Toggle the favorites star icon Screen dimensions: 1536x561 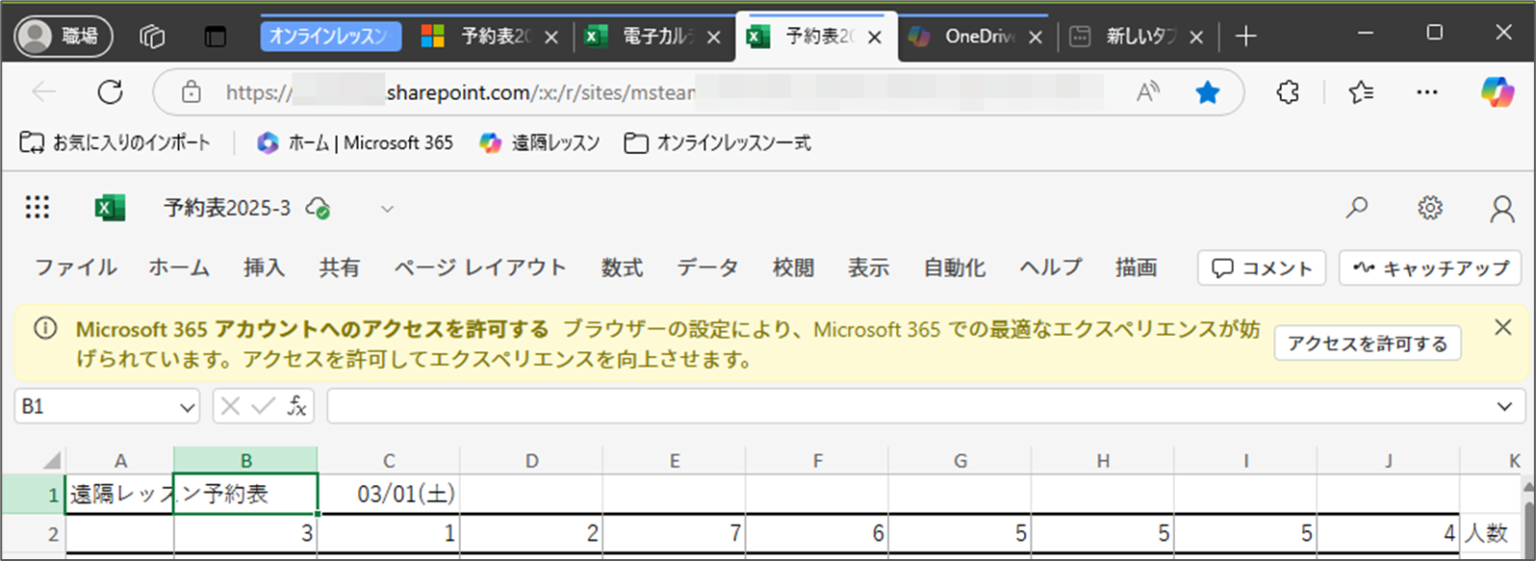(x=1208, y=93)
